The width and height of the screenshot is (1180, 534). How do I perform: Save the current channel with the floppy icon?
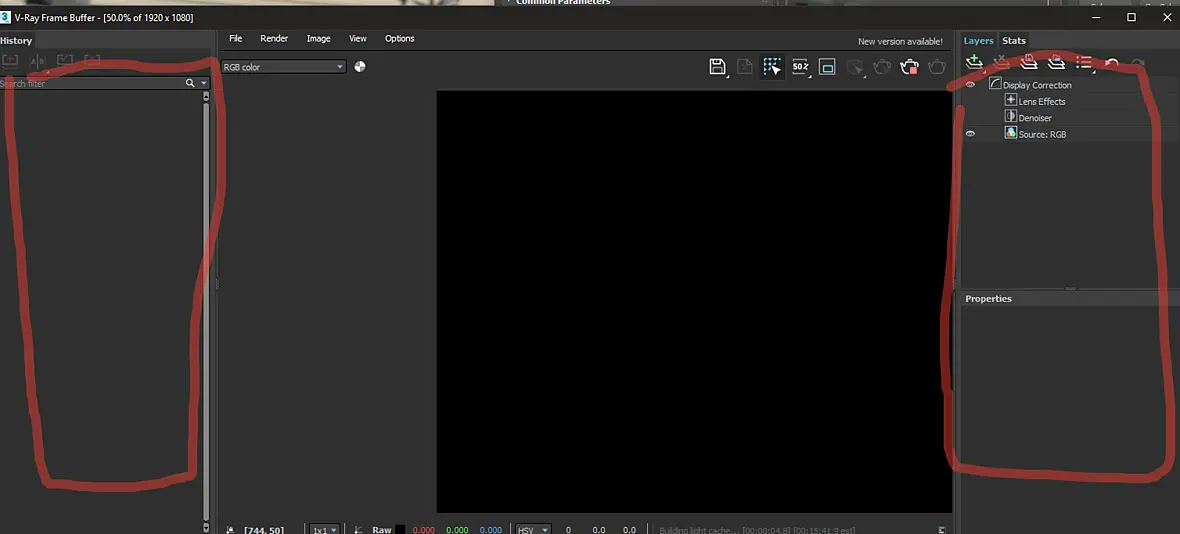(717, 67)
